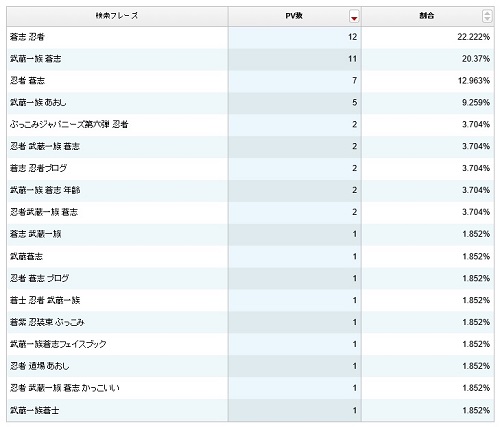
Task: Click the 22.222% percentage cell
Action: 428,37
